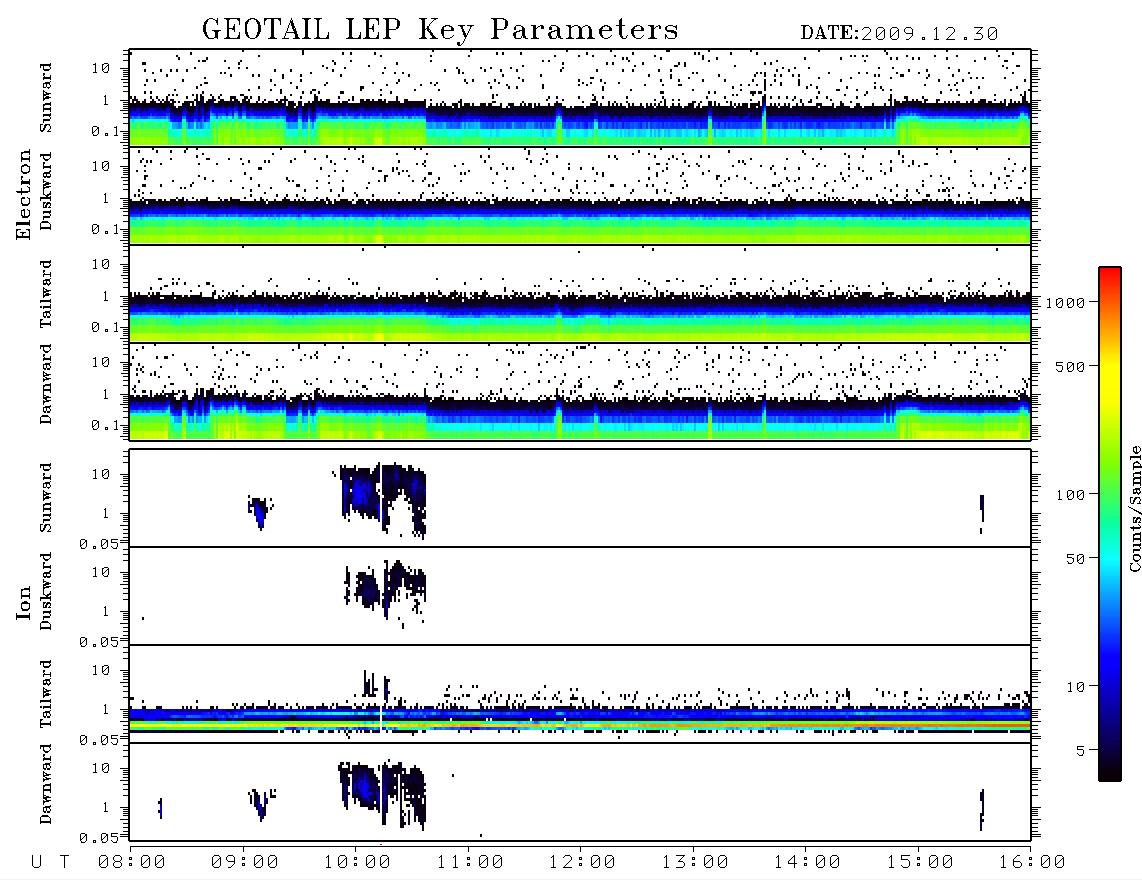
Task: Click the 500 color bar tick label
Action: [1070, 367]
